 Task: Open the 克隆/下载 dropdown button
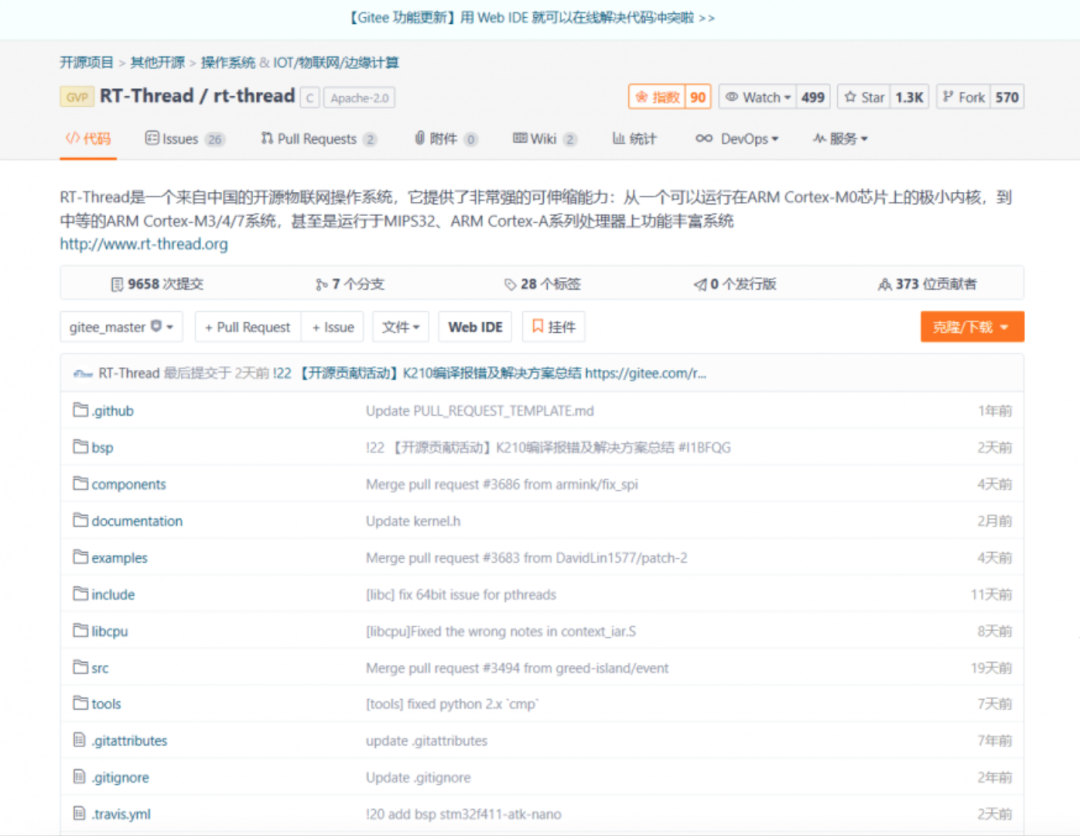point(972,327)
